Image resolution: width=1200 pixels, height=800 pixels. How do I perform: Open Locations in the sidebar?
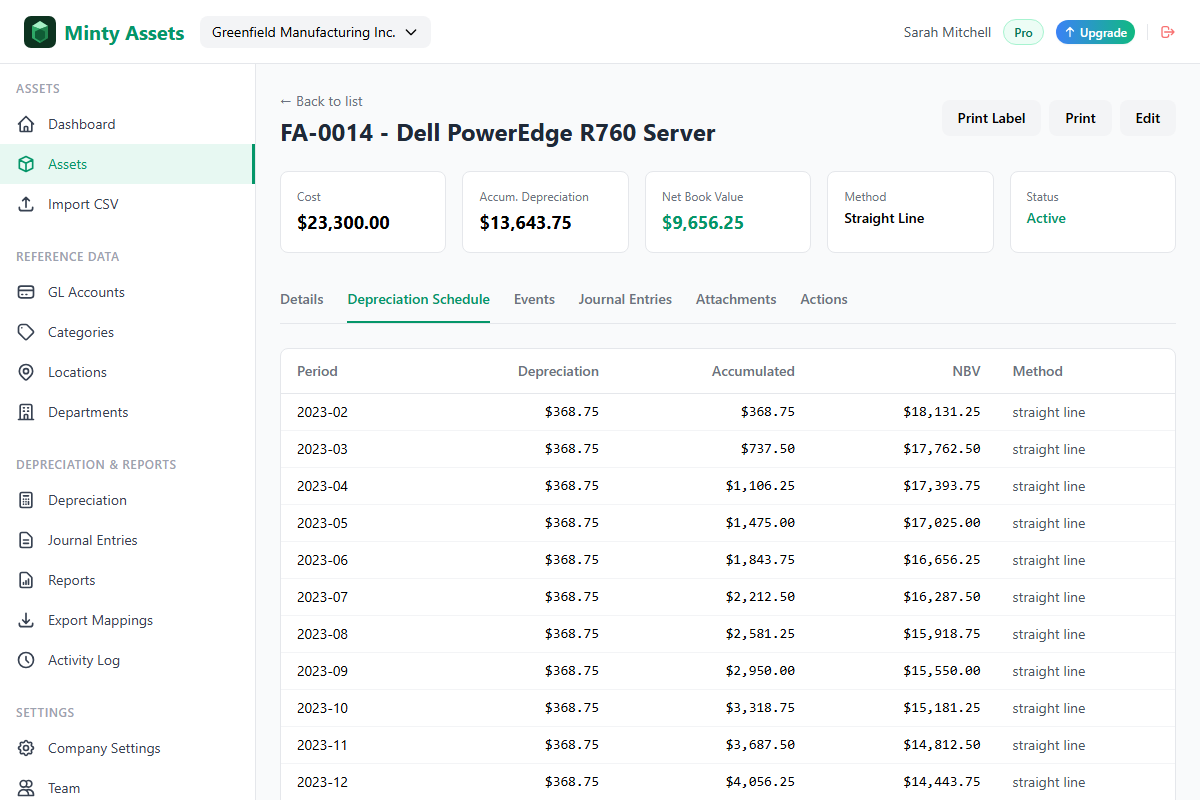[127, 372]
